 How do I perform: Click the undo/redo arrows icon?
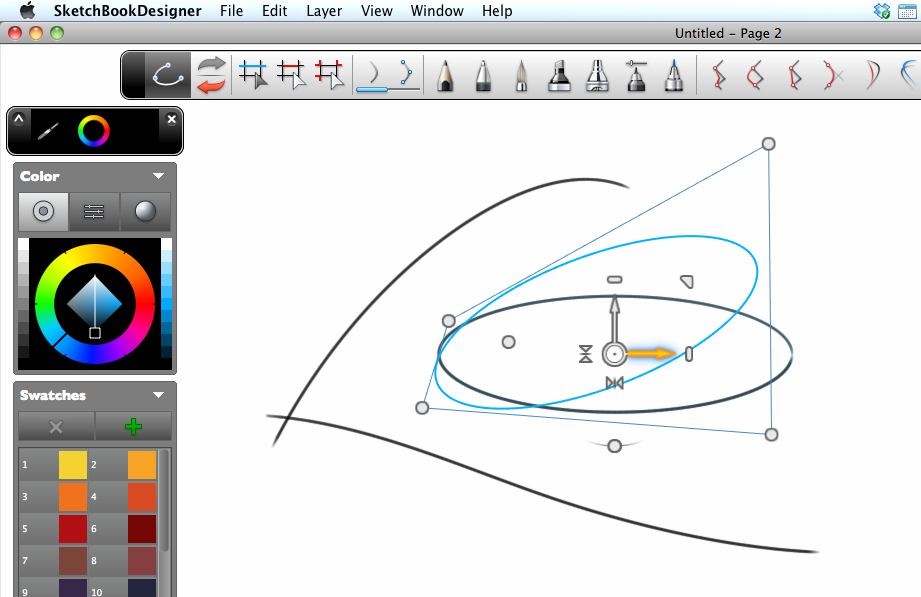(210, 75)
